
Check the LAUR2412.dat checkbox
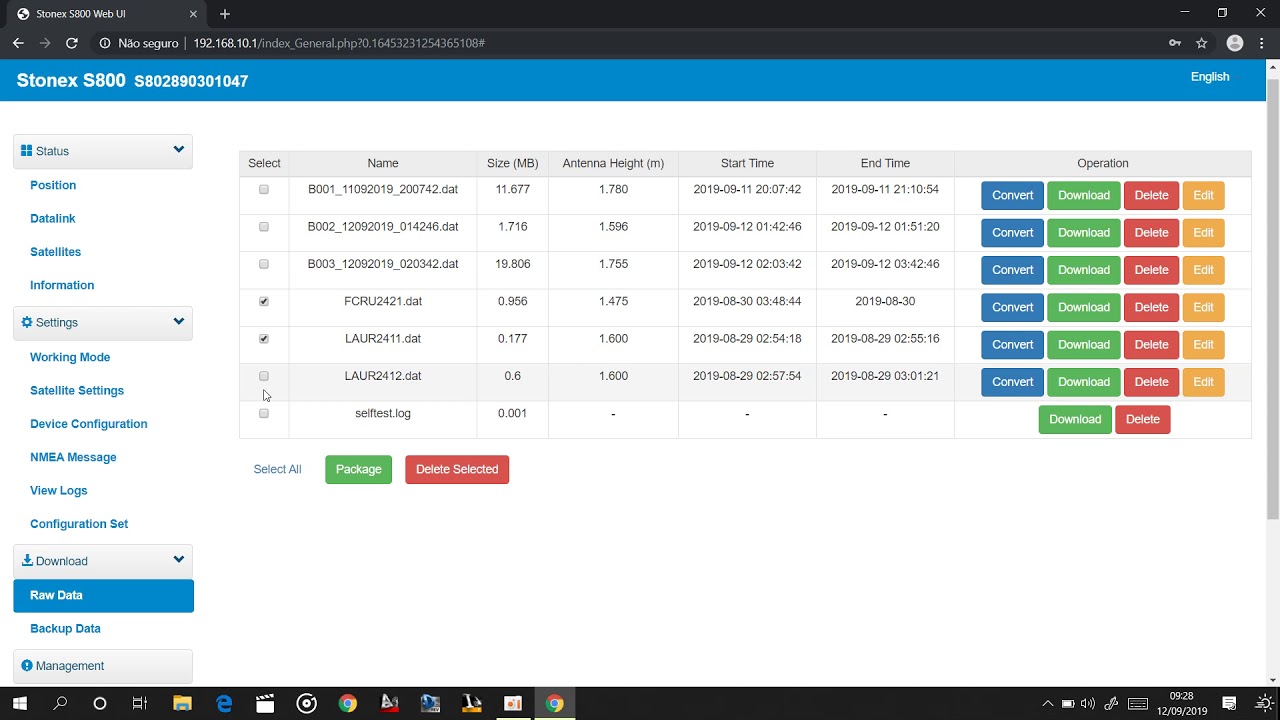(x=264, y=376)
